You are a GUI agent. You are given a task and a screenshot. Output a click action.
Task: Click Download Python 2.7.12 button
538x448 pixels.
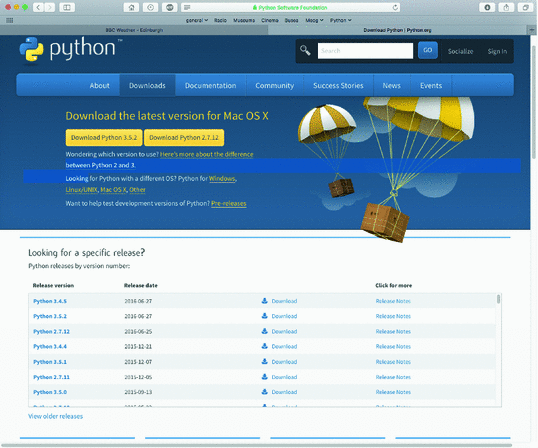coord(184,138)
